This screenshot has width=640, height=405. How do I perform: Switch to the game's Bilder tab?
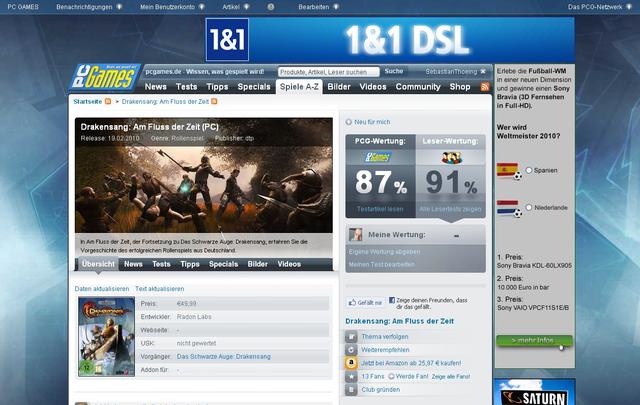tap(258, 264)
